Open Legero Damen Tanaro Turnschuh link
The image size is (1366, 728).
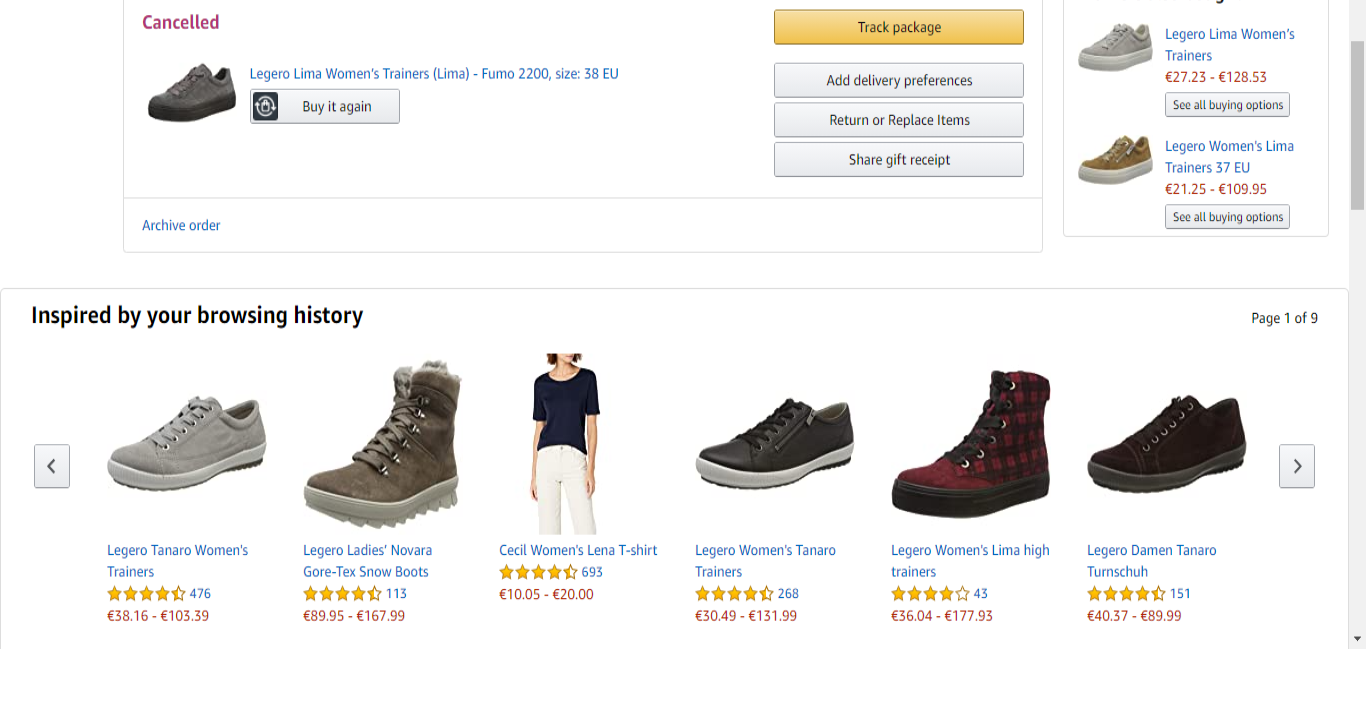[1151, 561]
